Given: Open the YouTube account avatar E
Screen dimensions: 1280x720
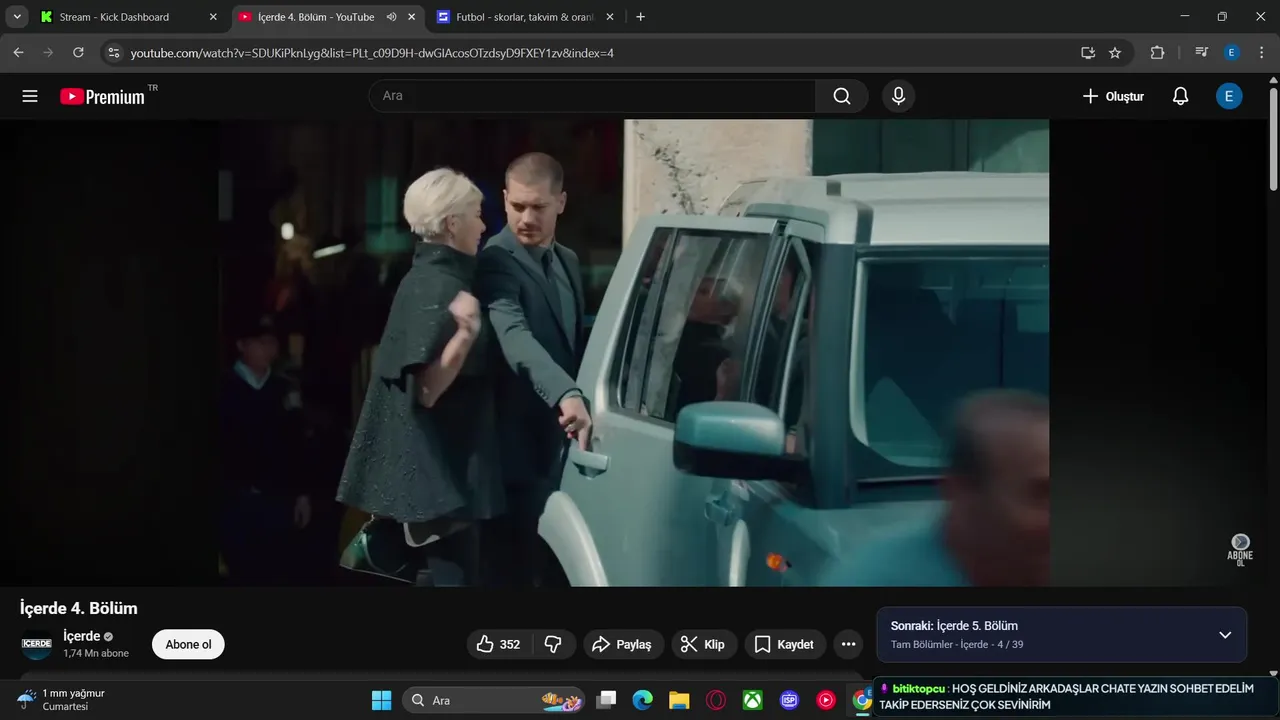Looking at the screenshot, I should (1229, 96).
